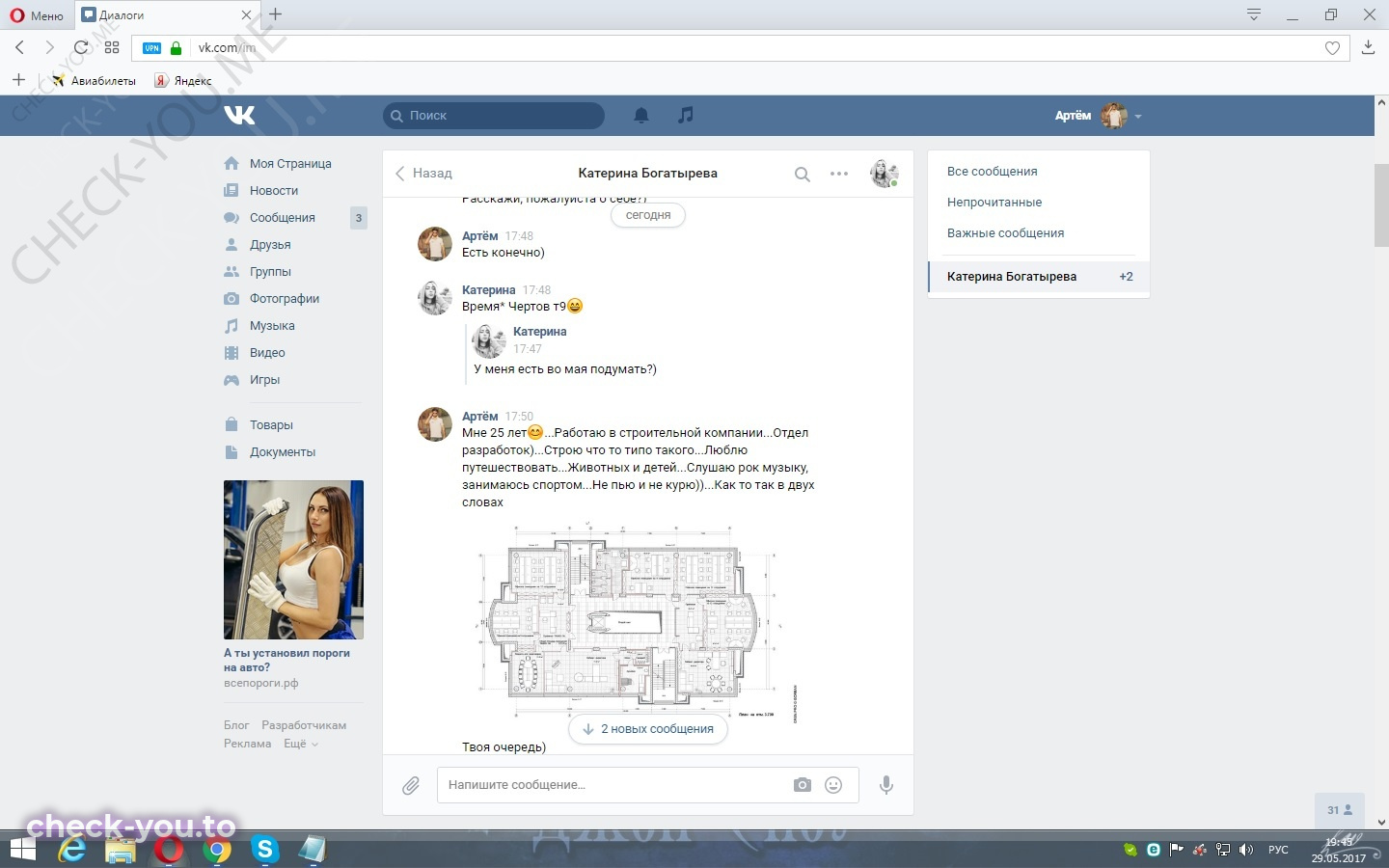Open the Разработчикам footer link

[x=304, y=725]
